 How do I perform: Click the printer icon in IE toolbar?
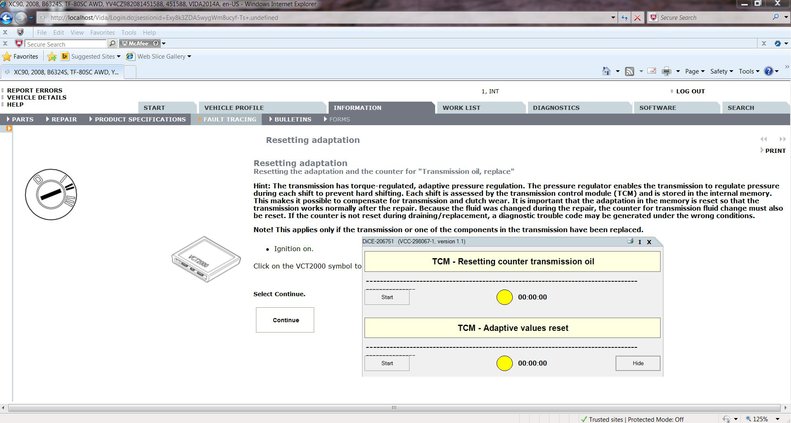coord(666,72)
